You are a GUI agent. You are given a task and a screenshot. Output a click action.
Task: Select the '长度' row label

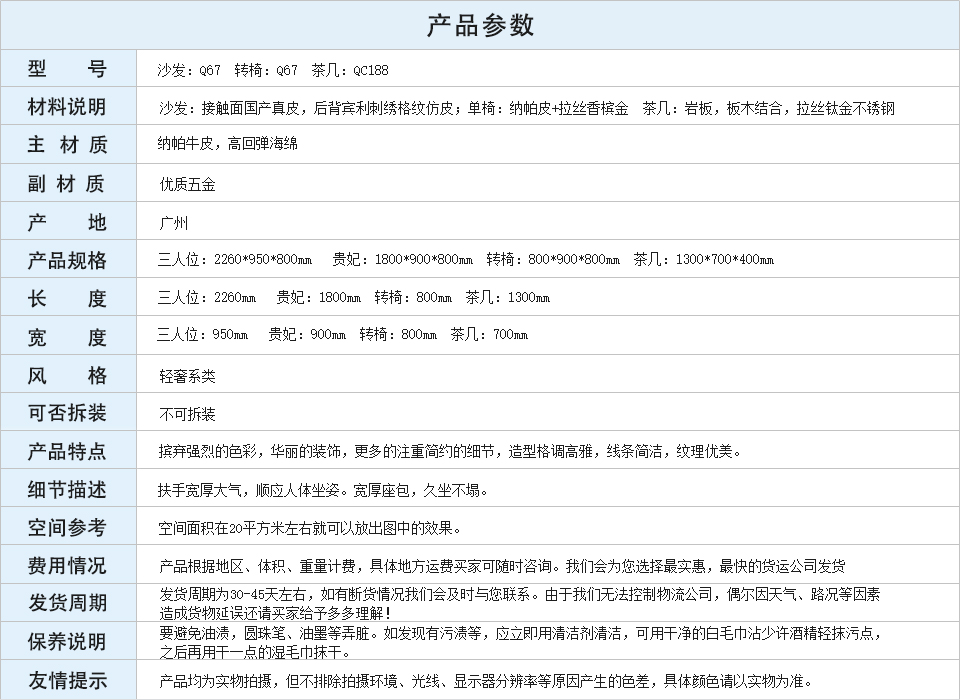coord(67,298)
